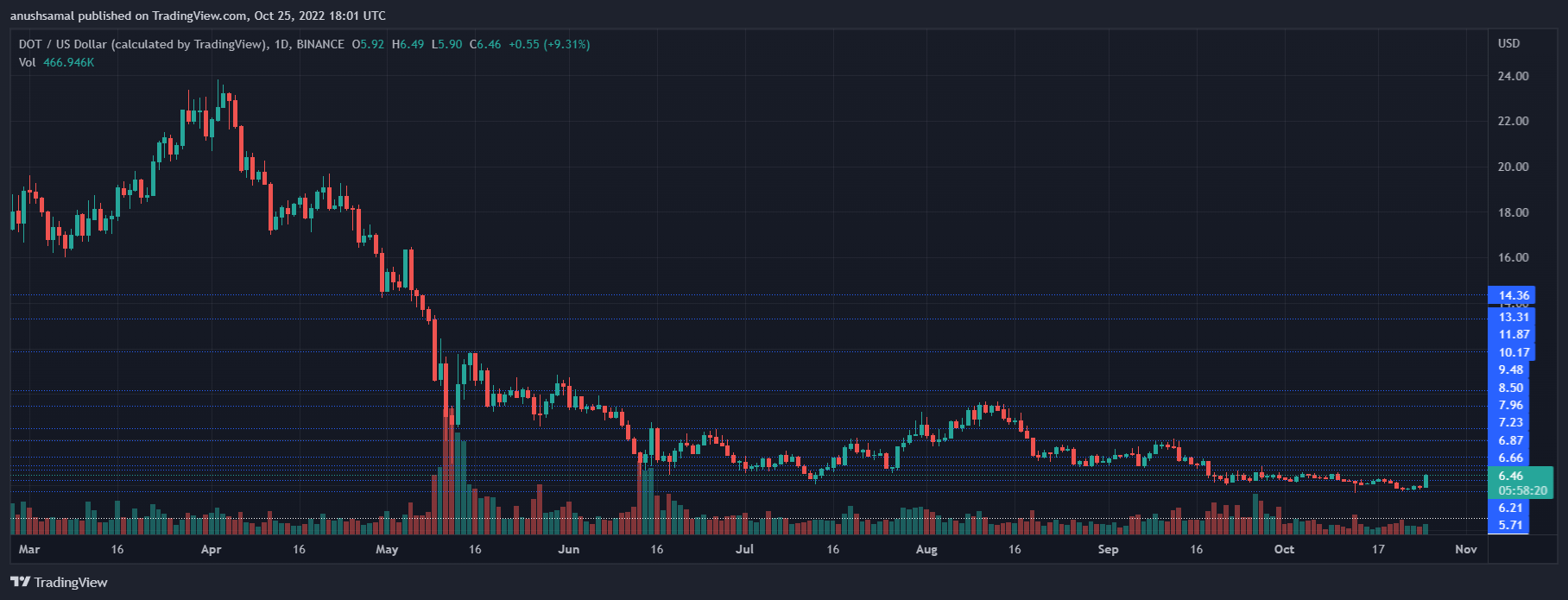Click the Apr label on time axis
1568x600 pixels.
point(211,549)
